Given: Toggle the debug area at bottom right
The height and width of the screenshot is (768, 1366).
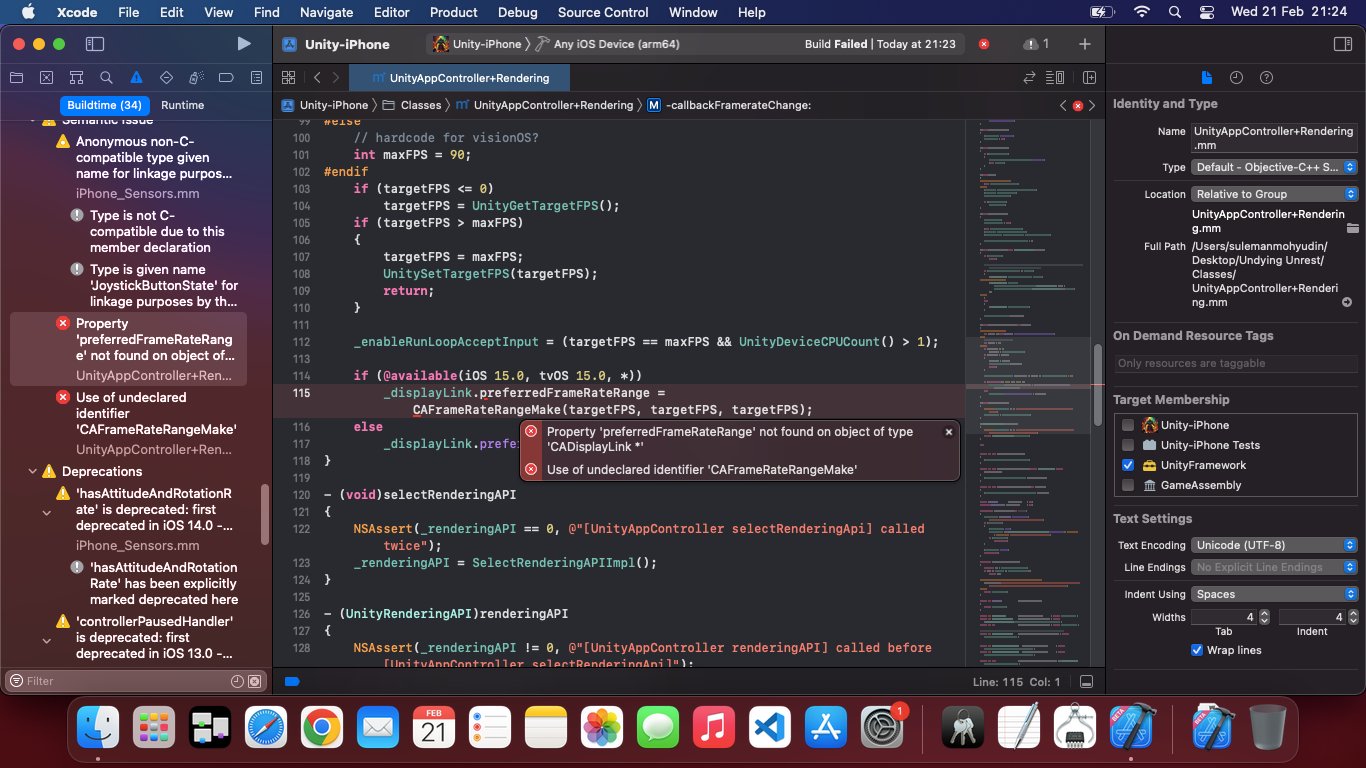Looking at the screenshot, I should click(1087, 682).
